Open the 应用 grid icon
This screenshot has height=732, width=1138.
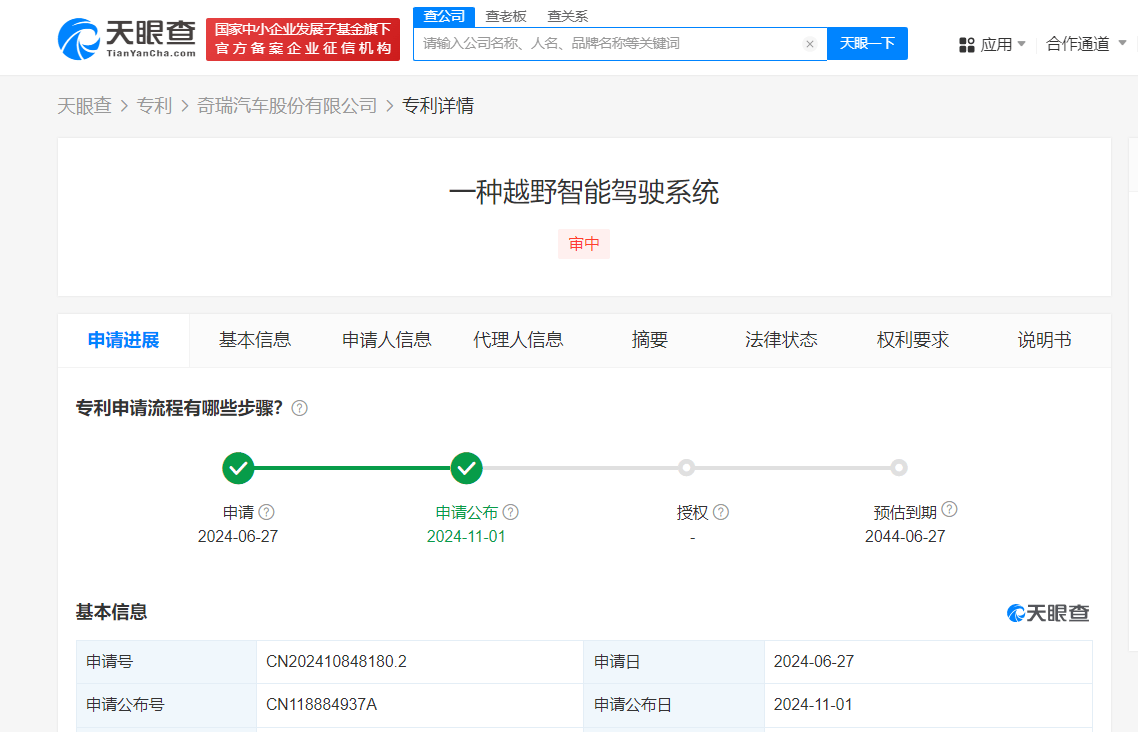click(967, 45)
